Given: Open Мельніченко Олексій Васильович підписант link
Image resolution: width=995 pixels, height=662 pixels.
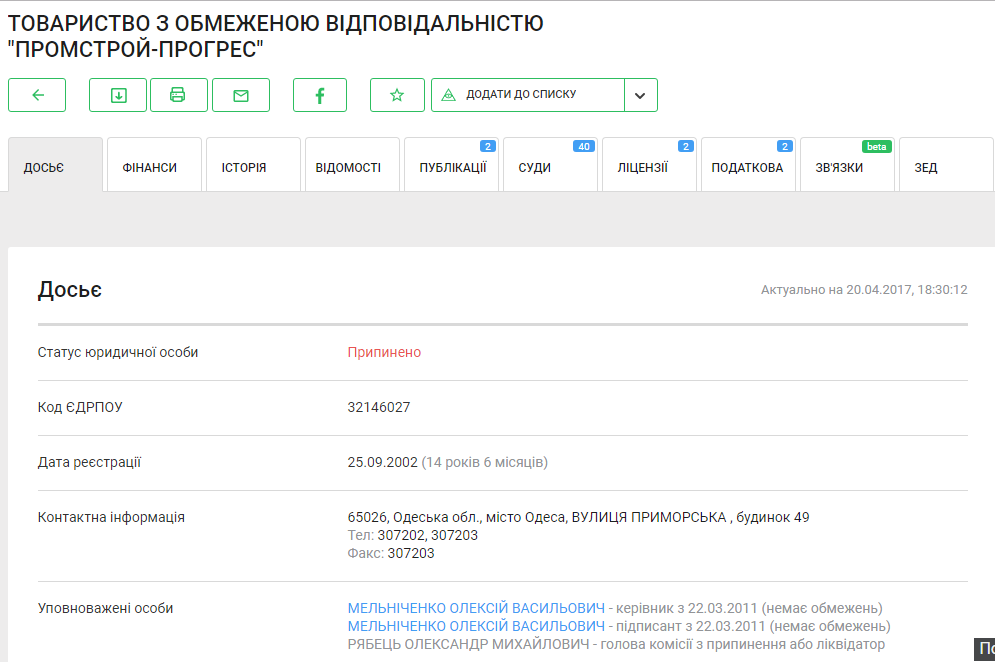Looking at the screenshot, I should click(476, 626).
